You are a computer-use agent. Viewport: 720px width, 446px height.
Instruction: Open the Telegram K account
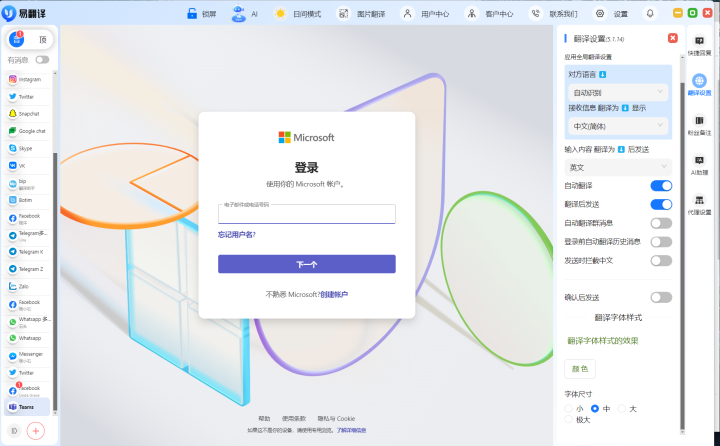tap(28, 252)
